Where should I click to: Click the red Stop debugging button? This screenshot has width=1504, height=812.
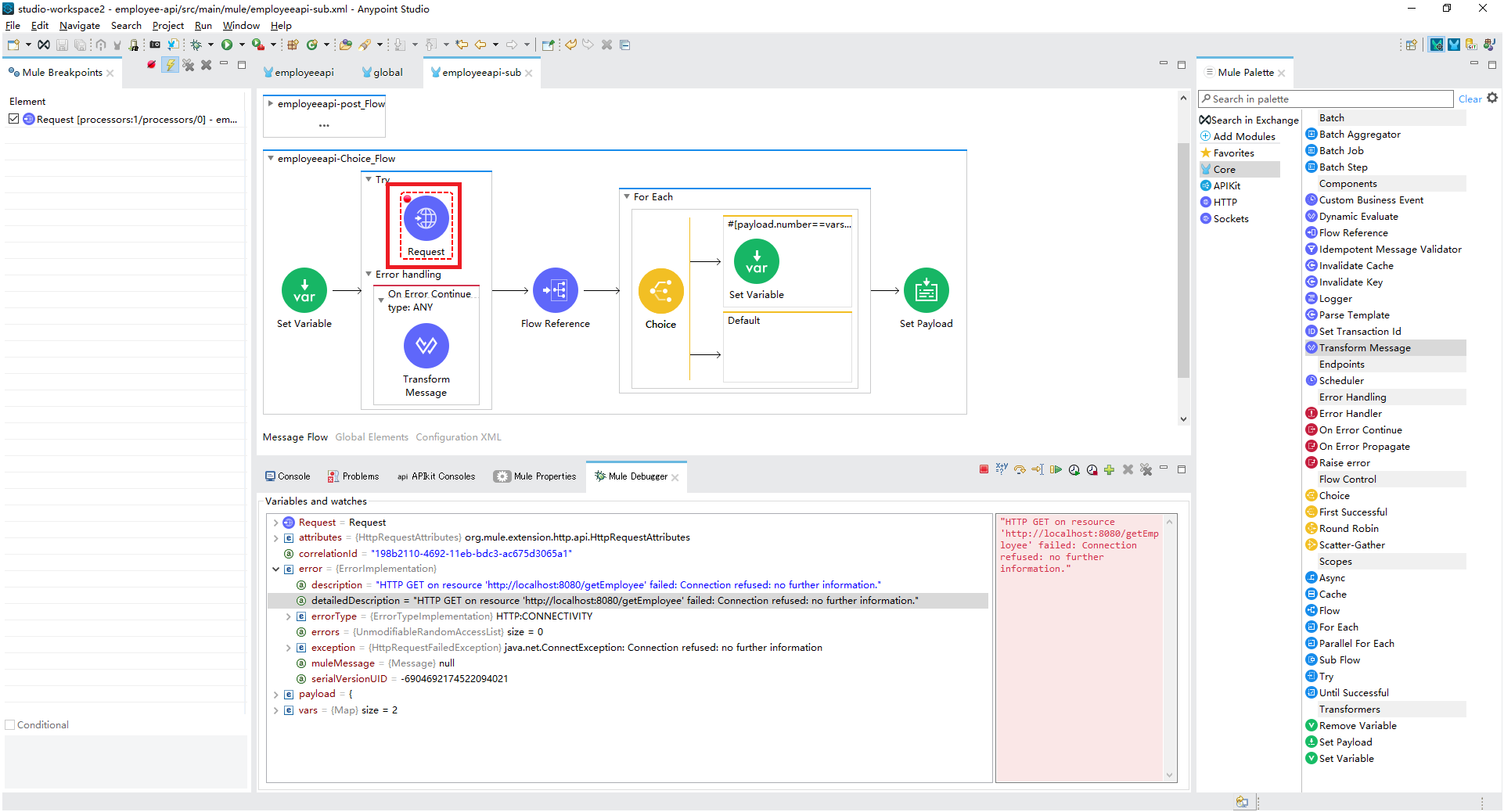984,469
